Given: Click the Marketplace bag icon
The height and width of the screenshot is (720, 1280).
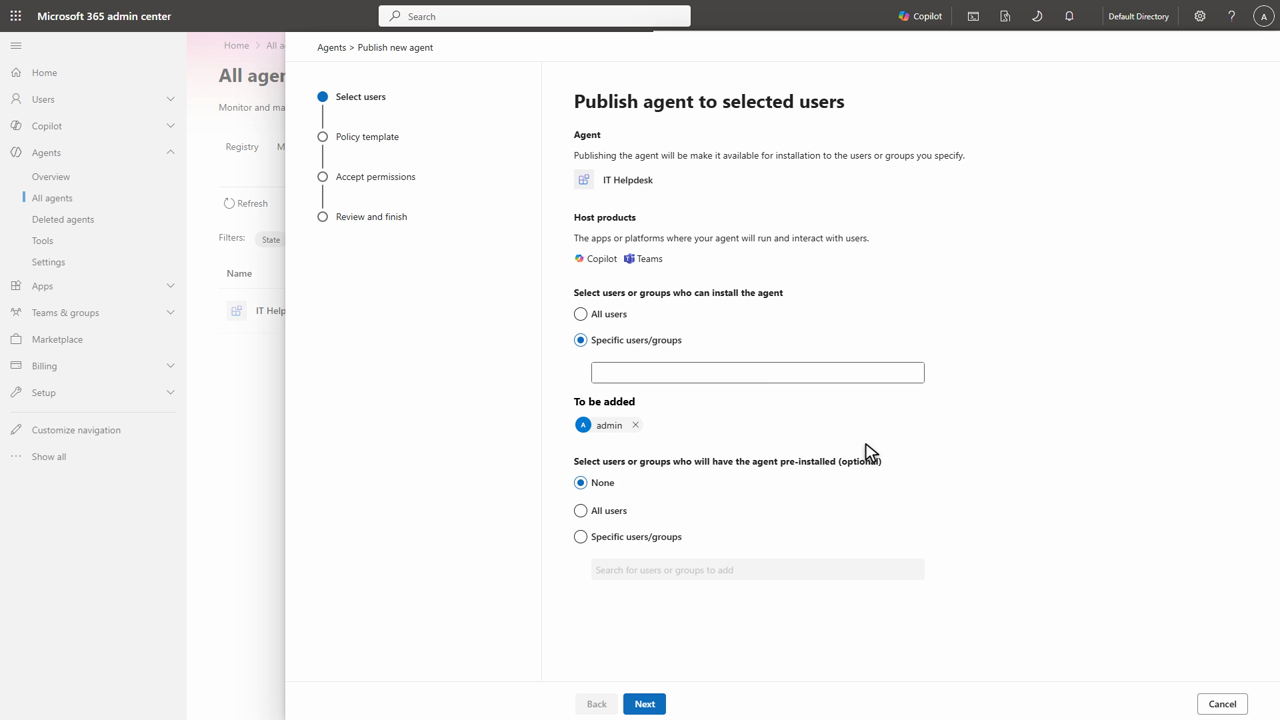Looking at the screenshot, I should tap(16, 339).
